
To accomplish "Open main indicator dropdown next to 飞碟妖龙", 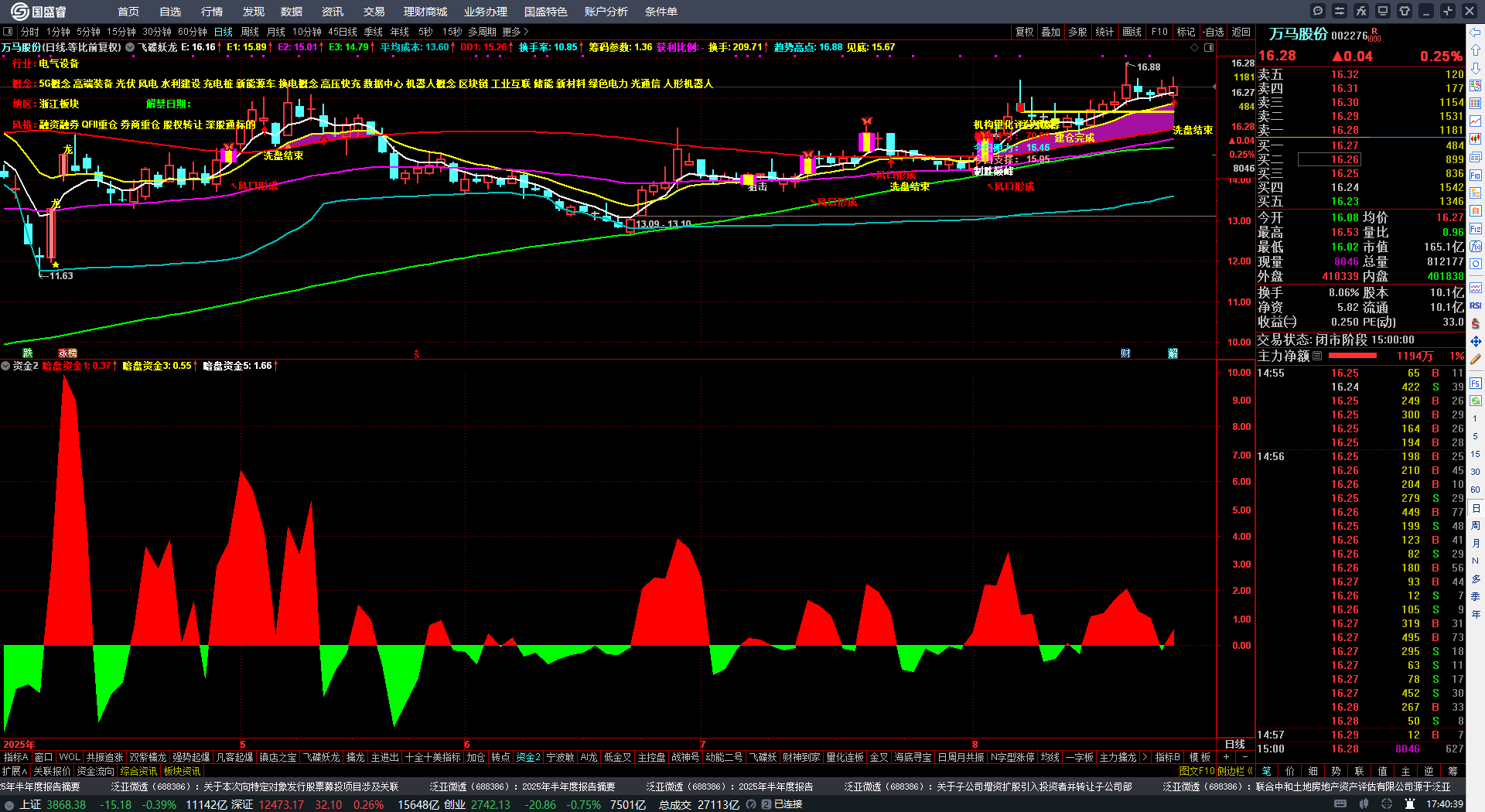I will (130, 47).
